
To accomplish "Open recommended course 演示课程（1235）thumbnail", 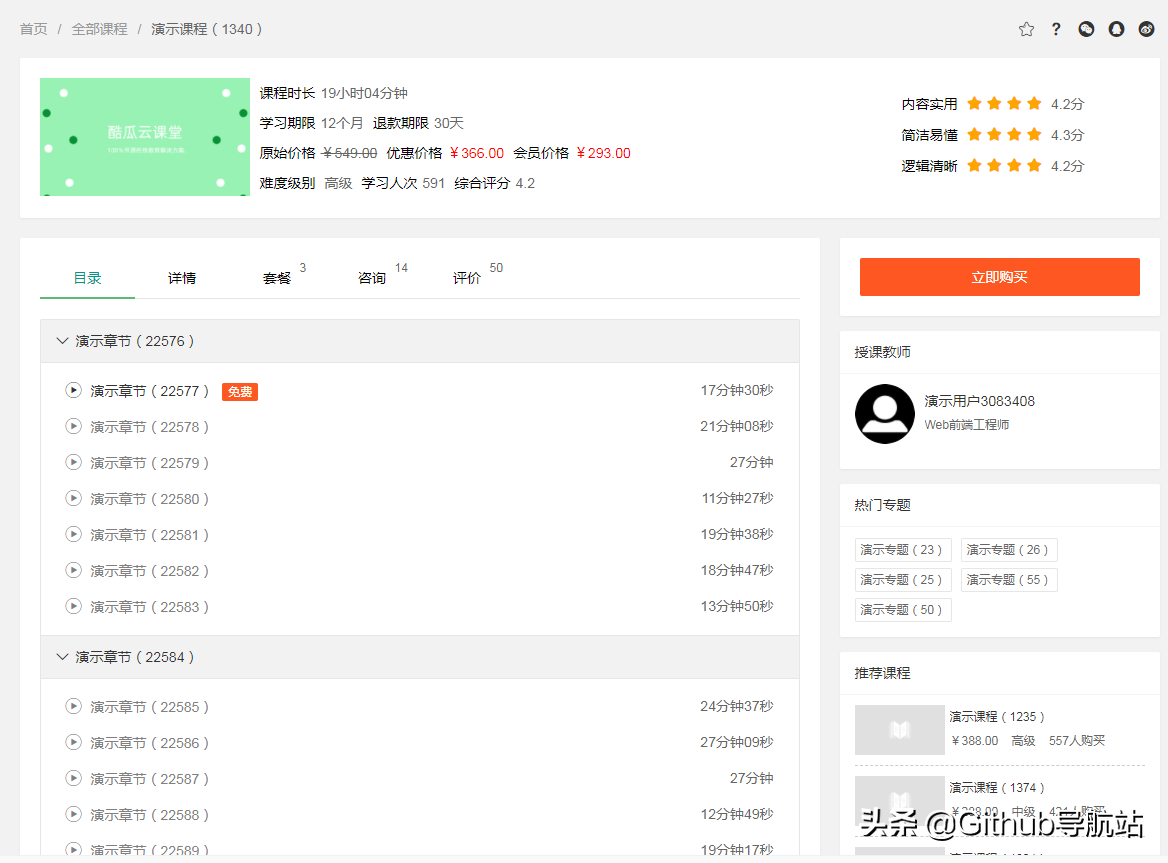I will (x=899, y=731).
